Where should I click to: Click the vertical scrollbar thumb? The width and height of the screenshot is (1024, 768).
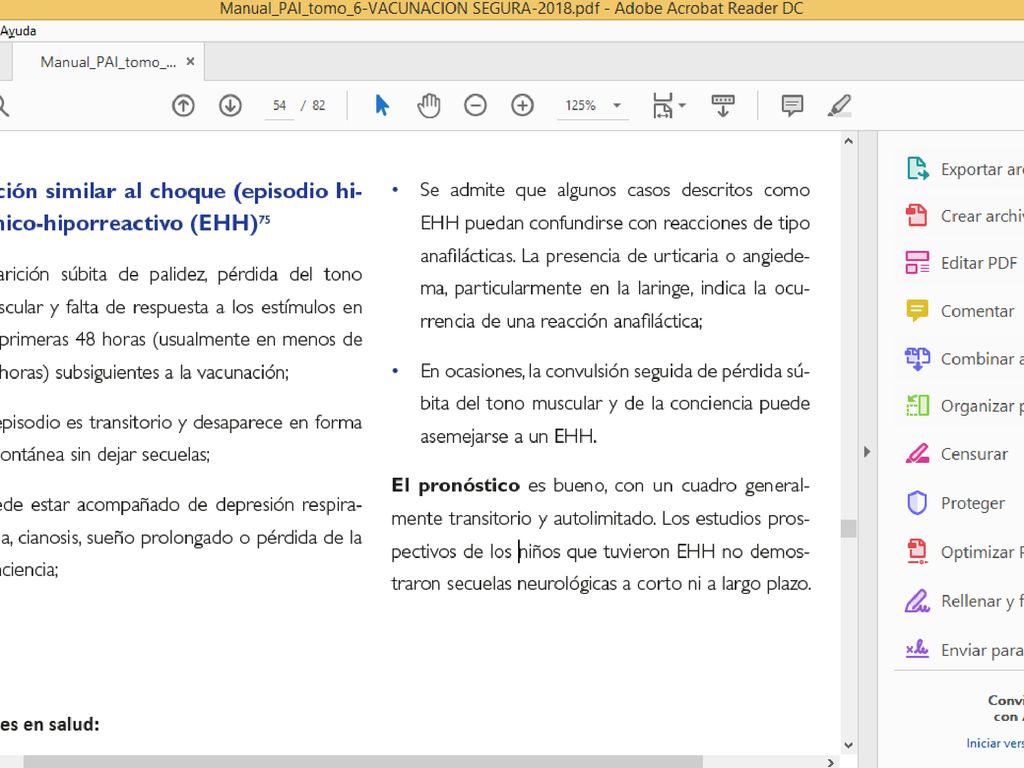[848, 528]
